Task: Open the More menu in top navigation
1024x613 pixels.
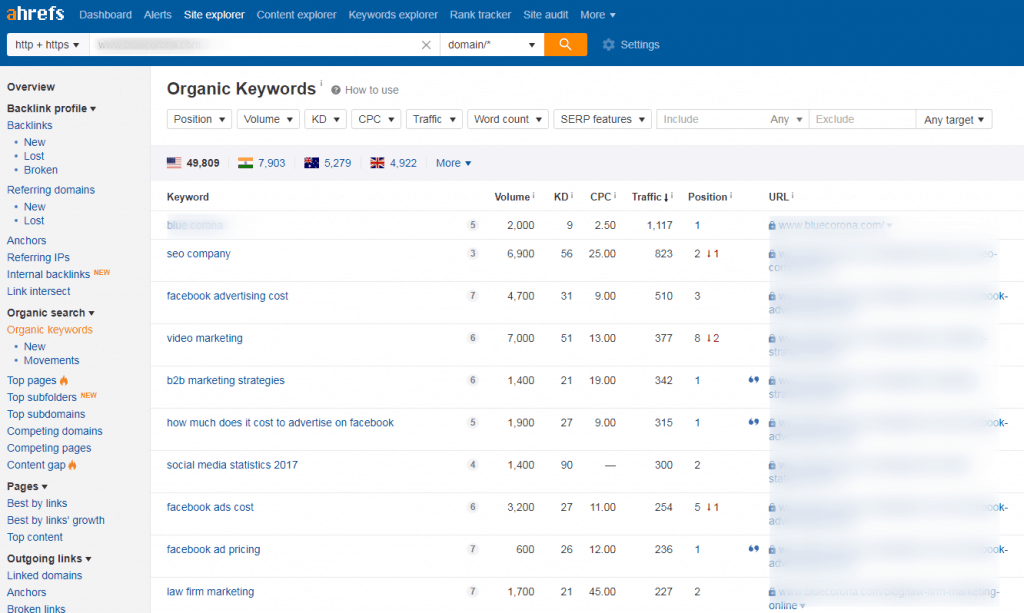Action: (x=598, y=14)
